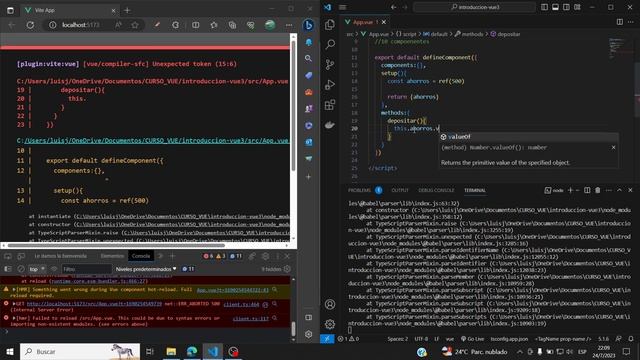Screen dimensions: 640x360
Task: Clear the DevTools console
Action: [x=21, y=269]
